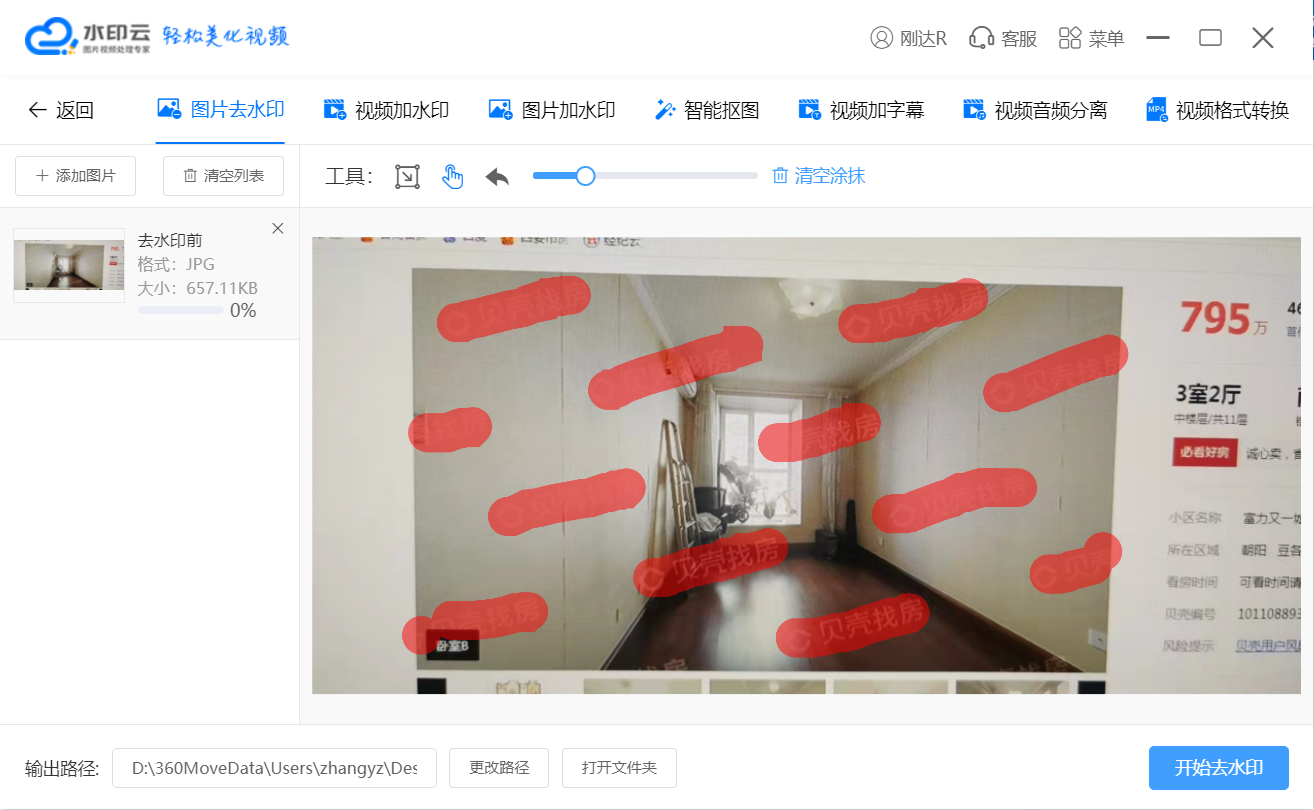Click the 去水印前 file name
This screenshot has width=1314, height=810.
pyautogui.click(x=170, y=240)
